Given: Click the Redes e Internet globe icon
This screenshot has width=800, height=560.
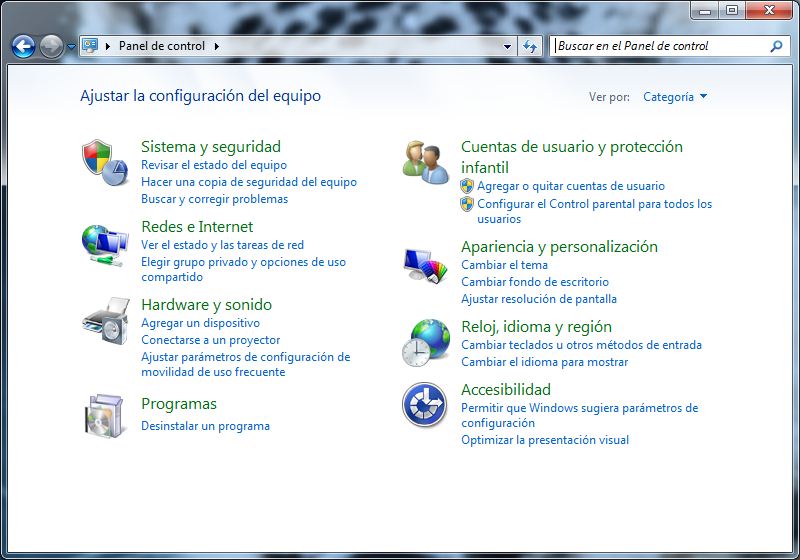Looking at the screenshot, I should [105, 243].
